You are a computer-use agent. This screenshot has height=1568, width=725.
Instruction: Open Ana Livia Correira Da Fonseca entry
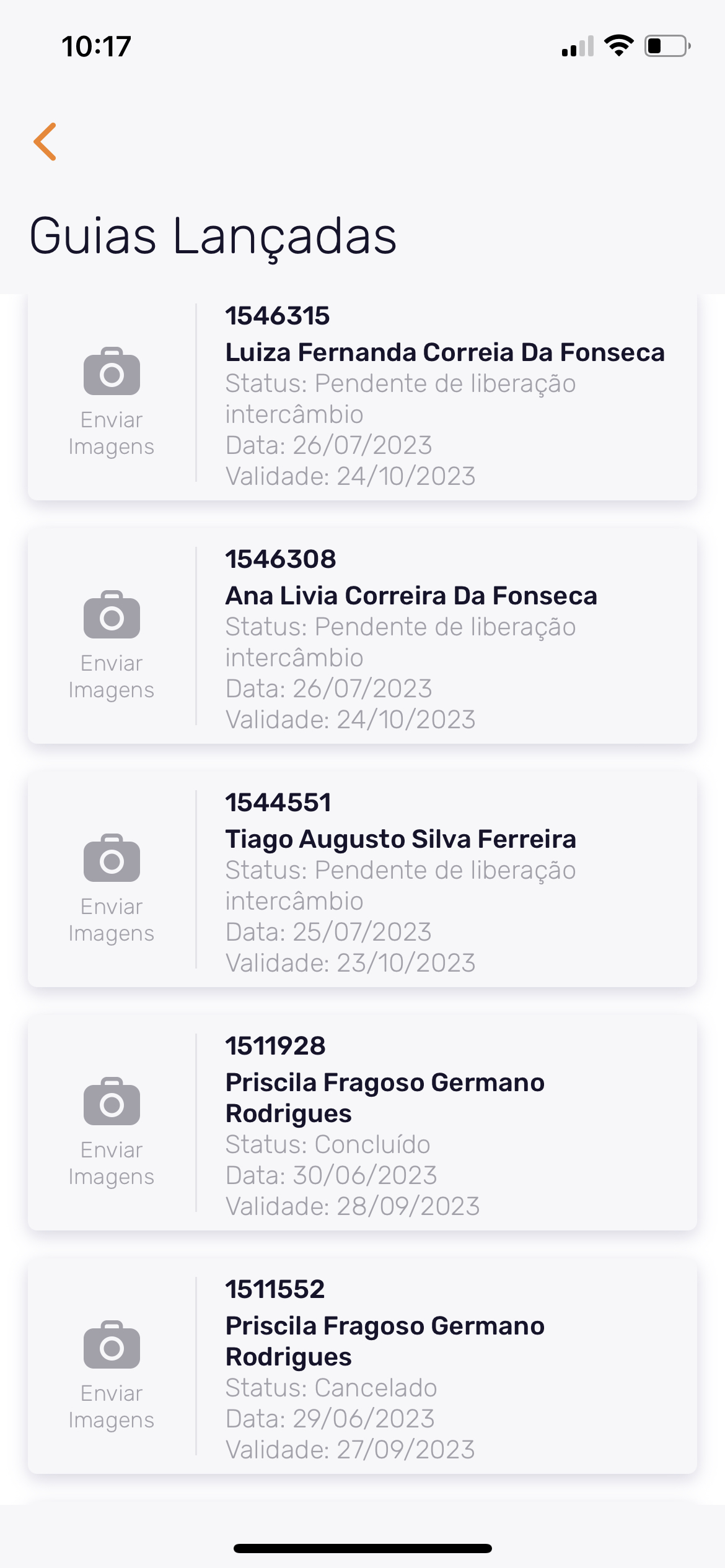point(411,596)
